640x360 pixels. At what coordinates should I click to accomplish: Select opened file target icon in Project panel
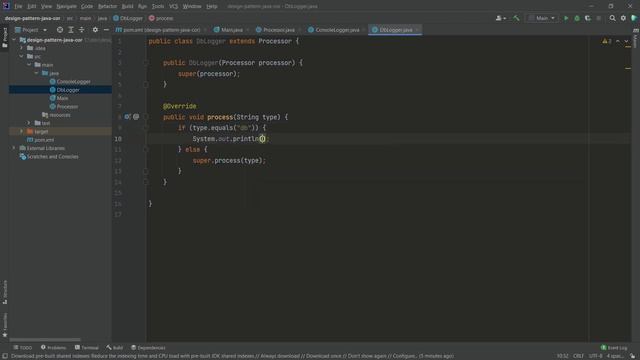(60, 30)
